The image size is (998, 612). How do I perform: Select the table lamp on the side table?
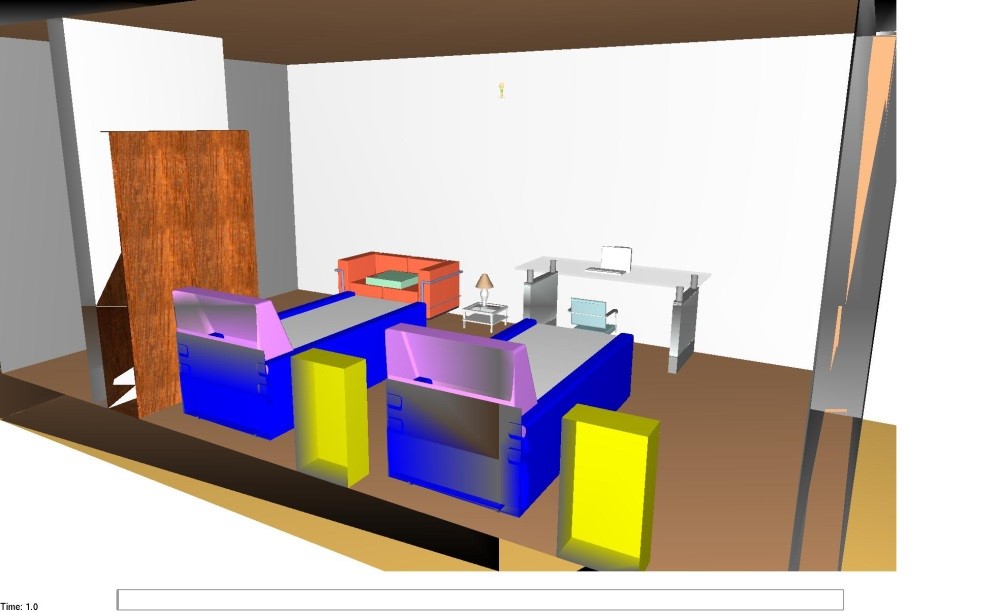(x=485, y=286)
